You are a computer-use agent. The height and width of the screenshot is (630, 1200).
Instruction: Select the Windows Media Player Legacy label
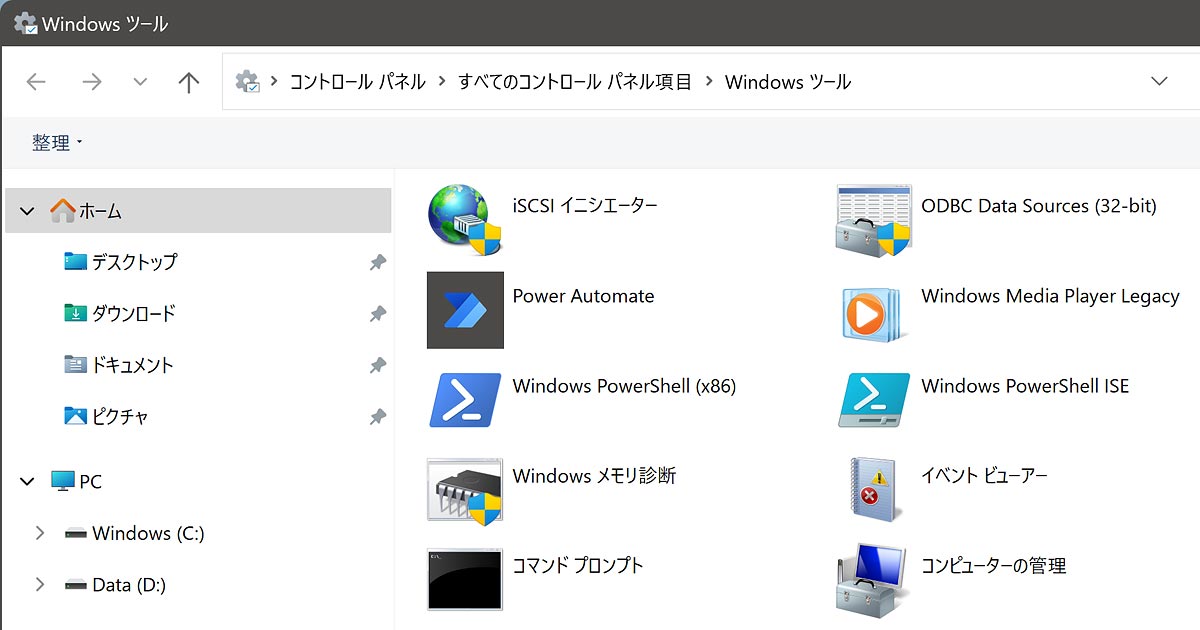click(x=1050, y=296)
